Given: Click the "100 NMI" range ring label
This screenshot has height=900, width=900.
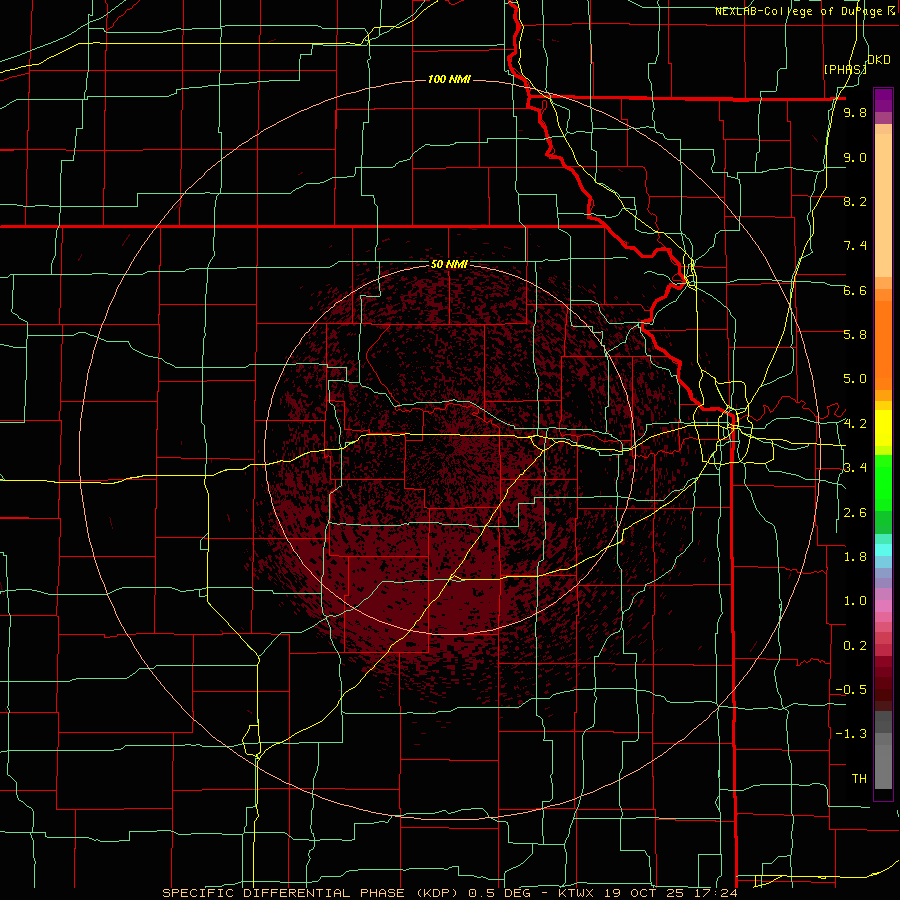Looking at the screenshot, I should (x=449, y=79).
